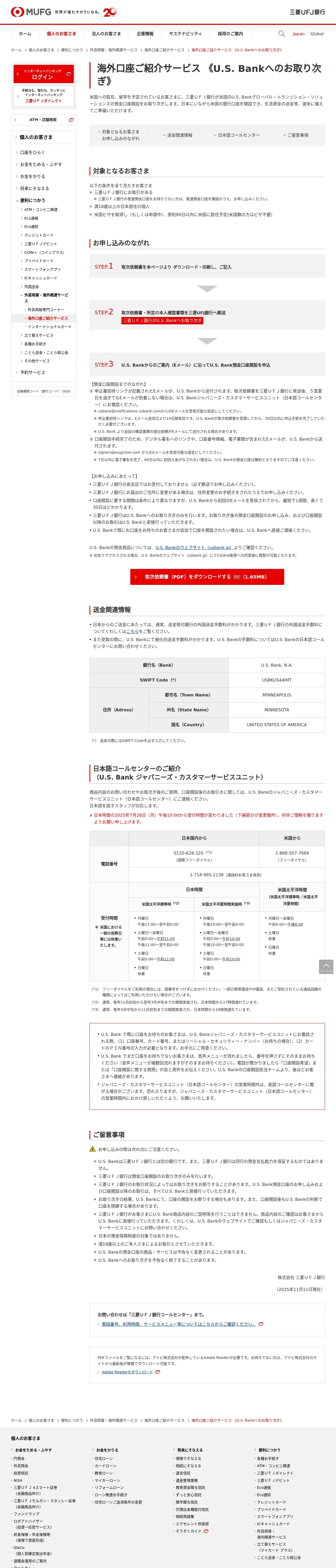Screen dimensions: 336x1568
Task: Open サステナビリティ navigation item
Action: pyautogui.click(x=185, y=34)
